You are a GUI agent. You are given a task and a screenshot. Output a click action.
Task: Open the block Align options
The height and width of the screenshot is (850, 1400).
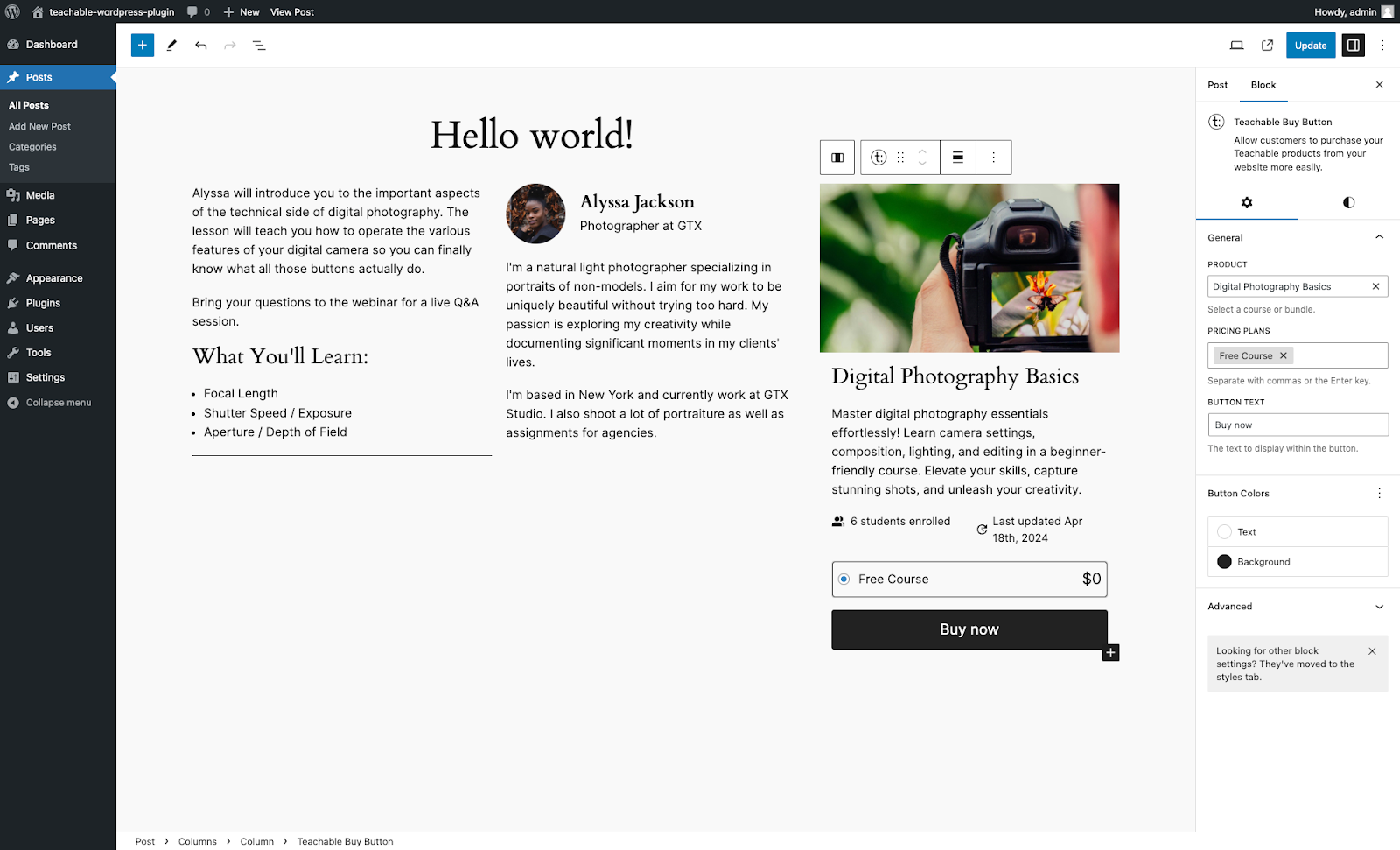tap(958, 158)
